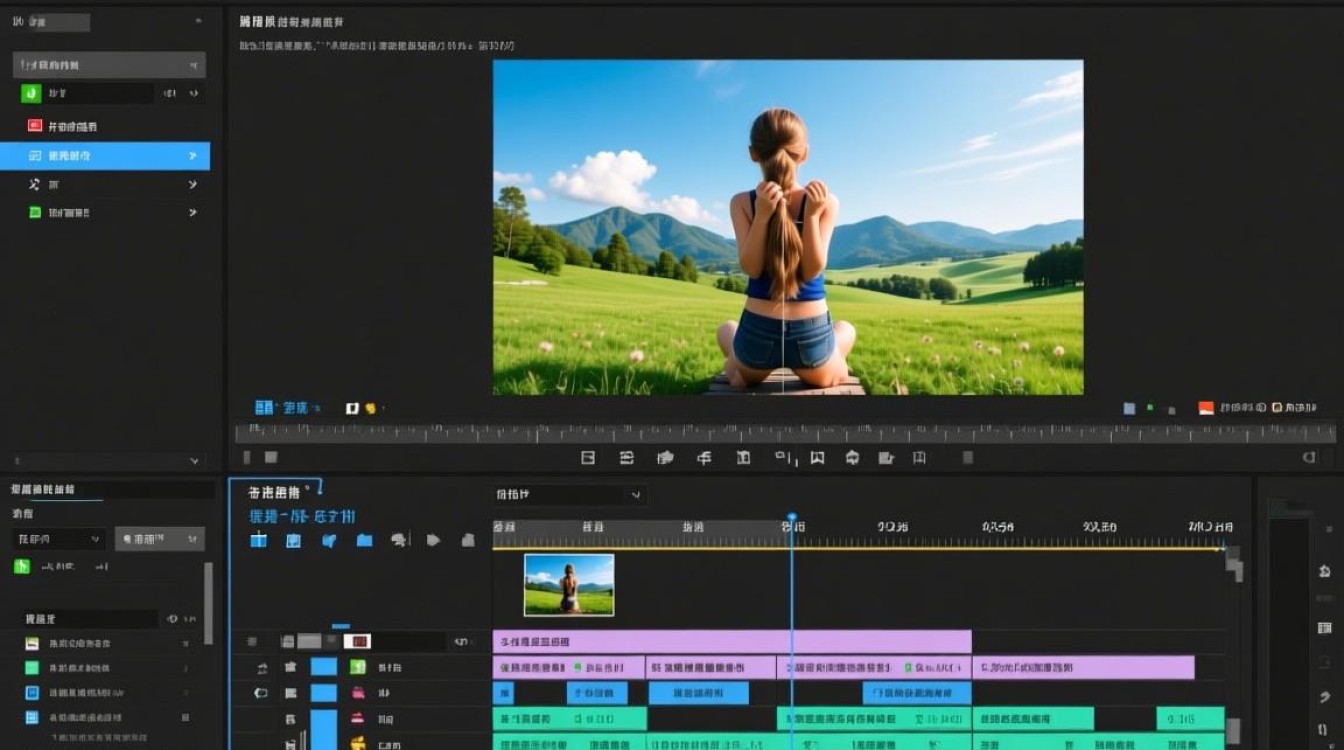
Task: Click the gray arrow-shaped icon in the timeline toolbar
Action: 433,540
